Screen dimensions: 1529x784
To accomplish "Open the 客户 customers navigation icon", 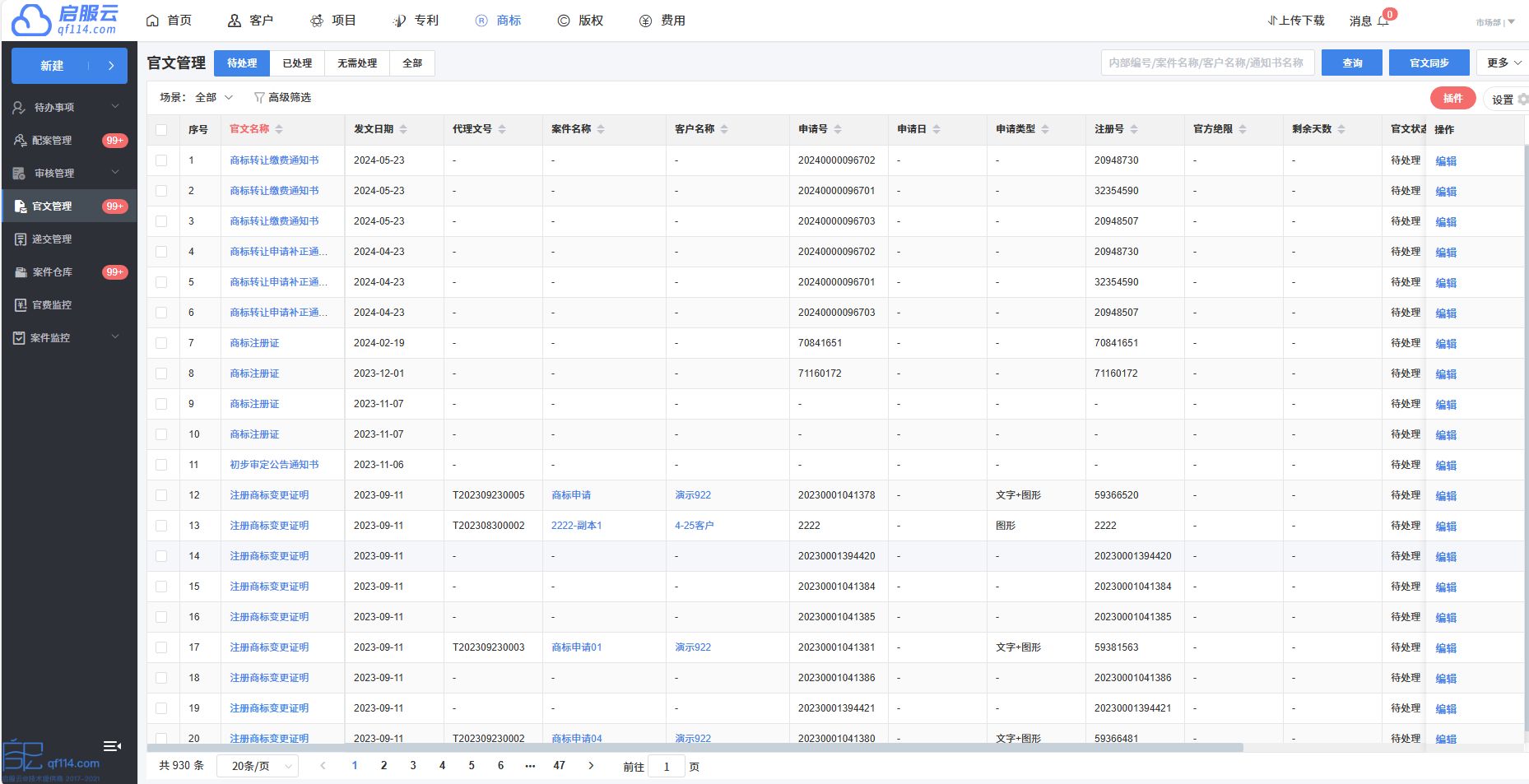I will pyautogui.click(x=235, y=21).
